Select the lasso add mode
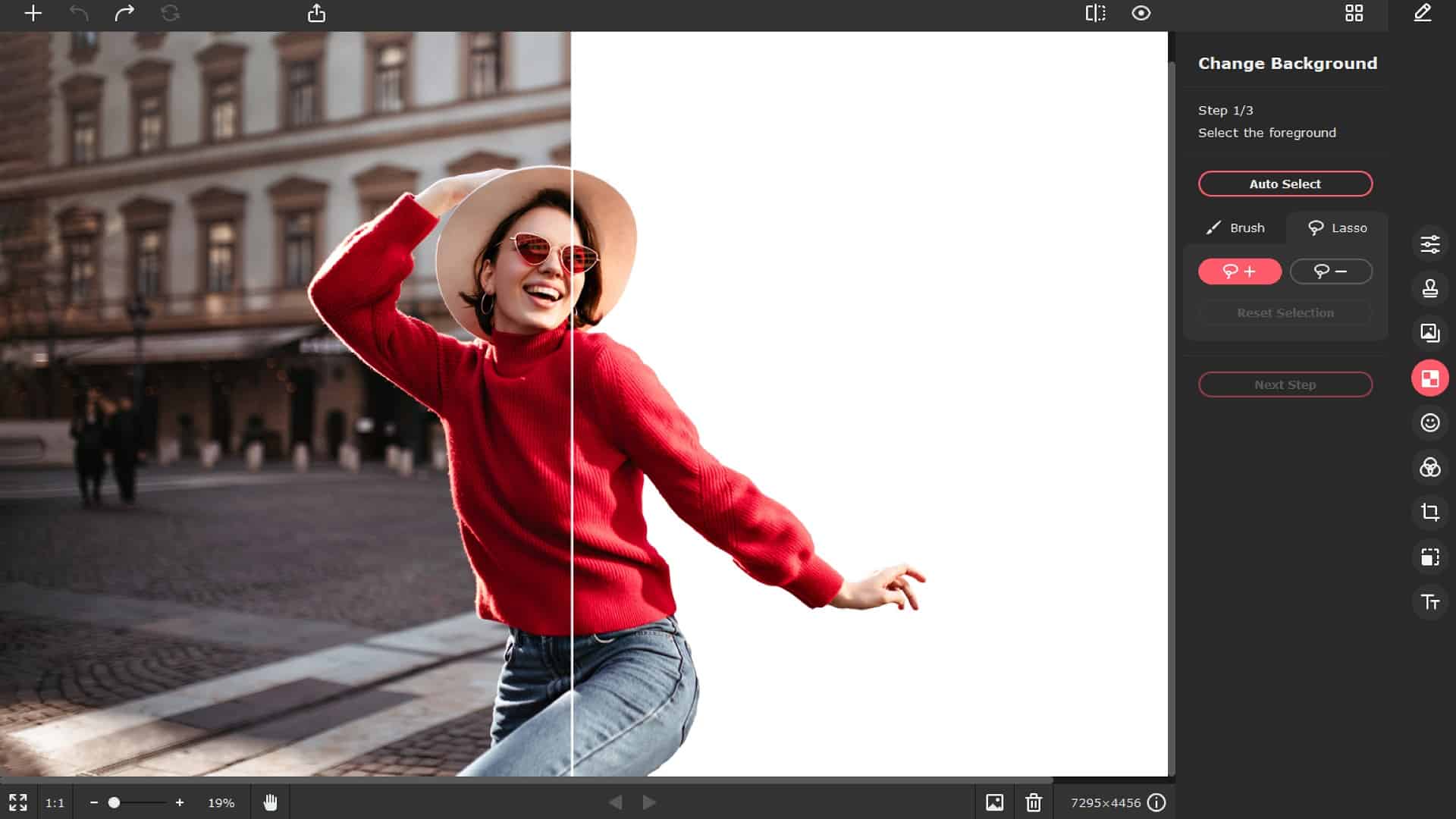Viewport: 1456px width, 819px height. (1239, 271)
